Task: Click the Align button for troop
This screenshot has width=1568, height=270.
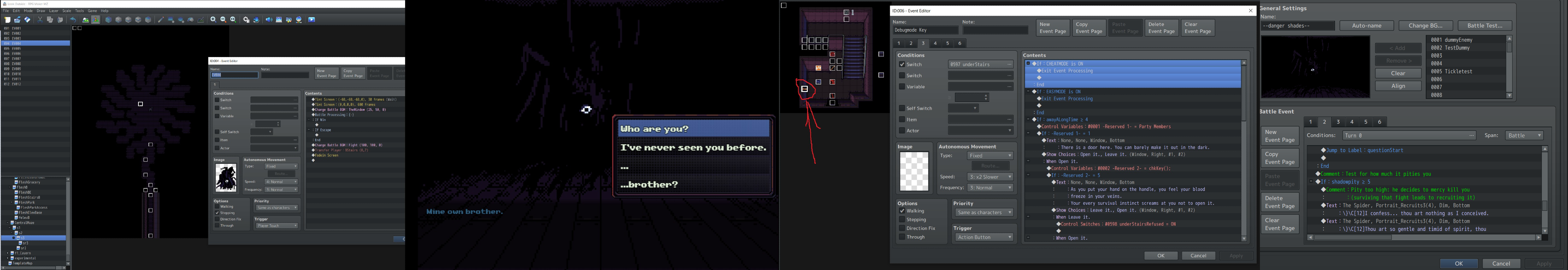Action: click(1398, 86)
